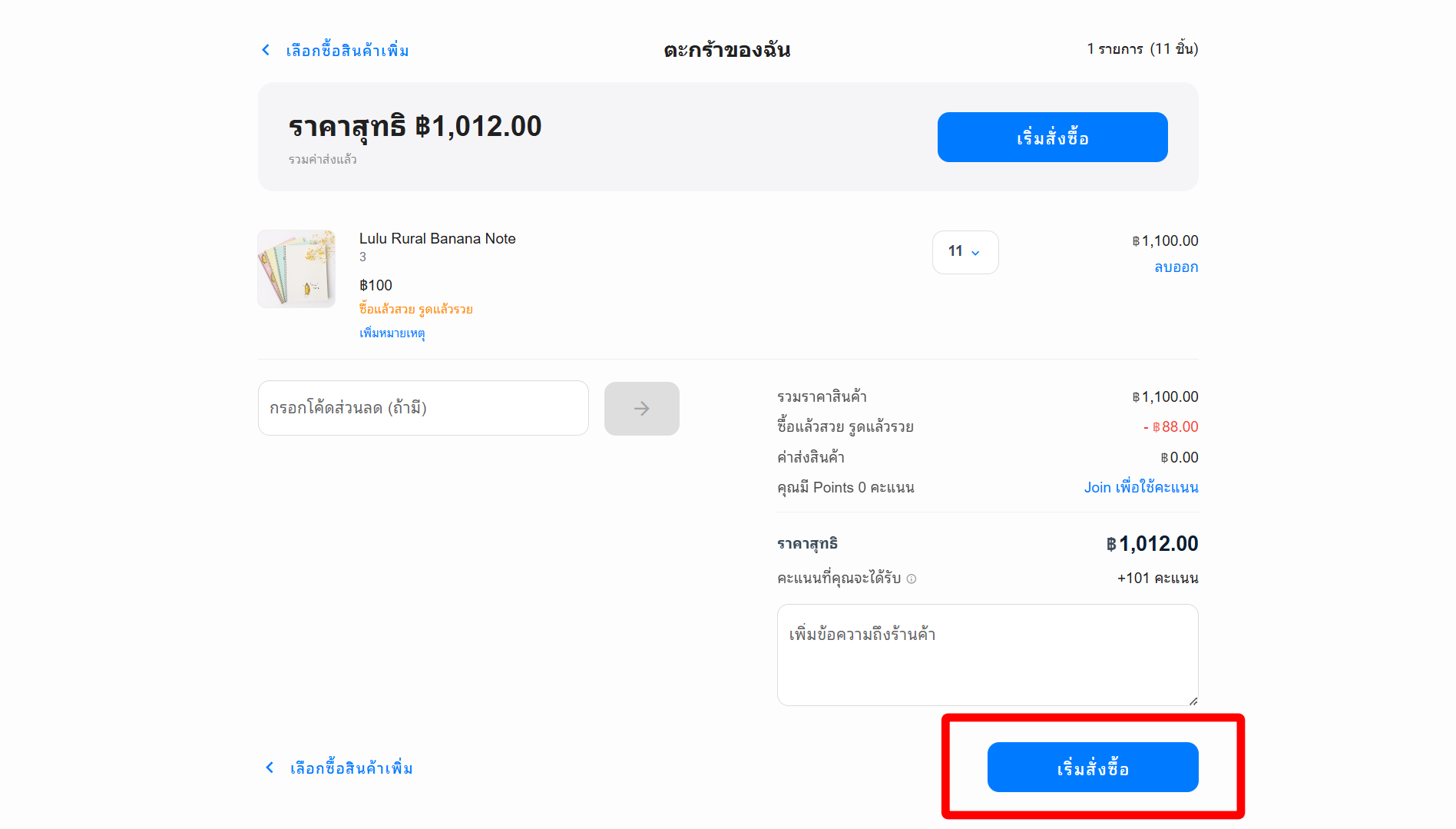Click the chevron arrow in quantity selector
The height and width of the screenshot is (829, 1456).
(x=976, y=253)
